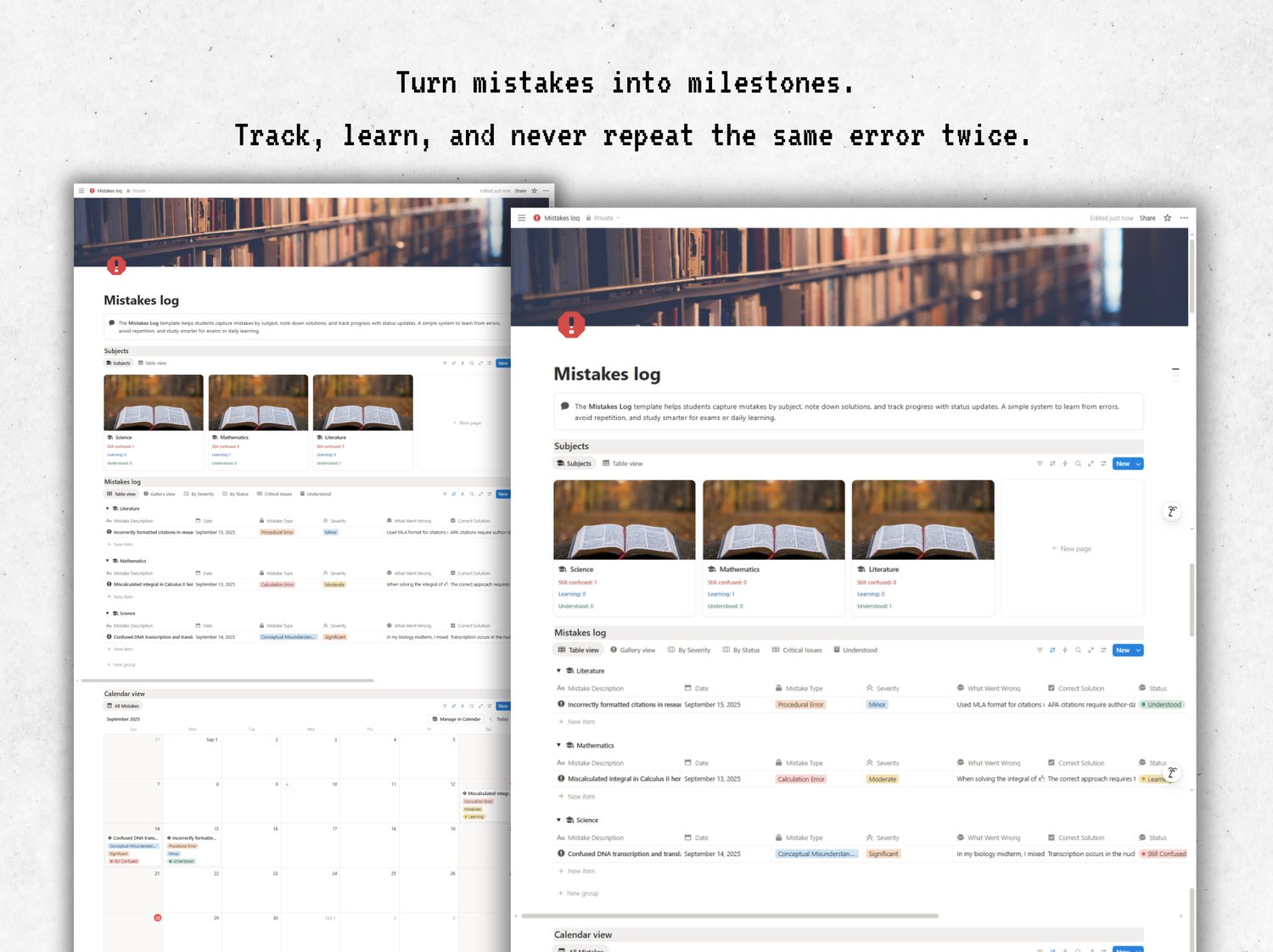Screen dimensions: 1273x952
Task: Search the Subjects database in front window
Action: (1078, 463)
